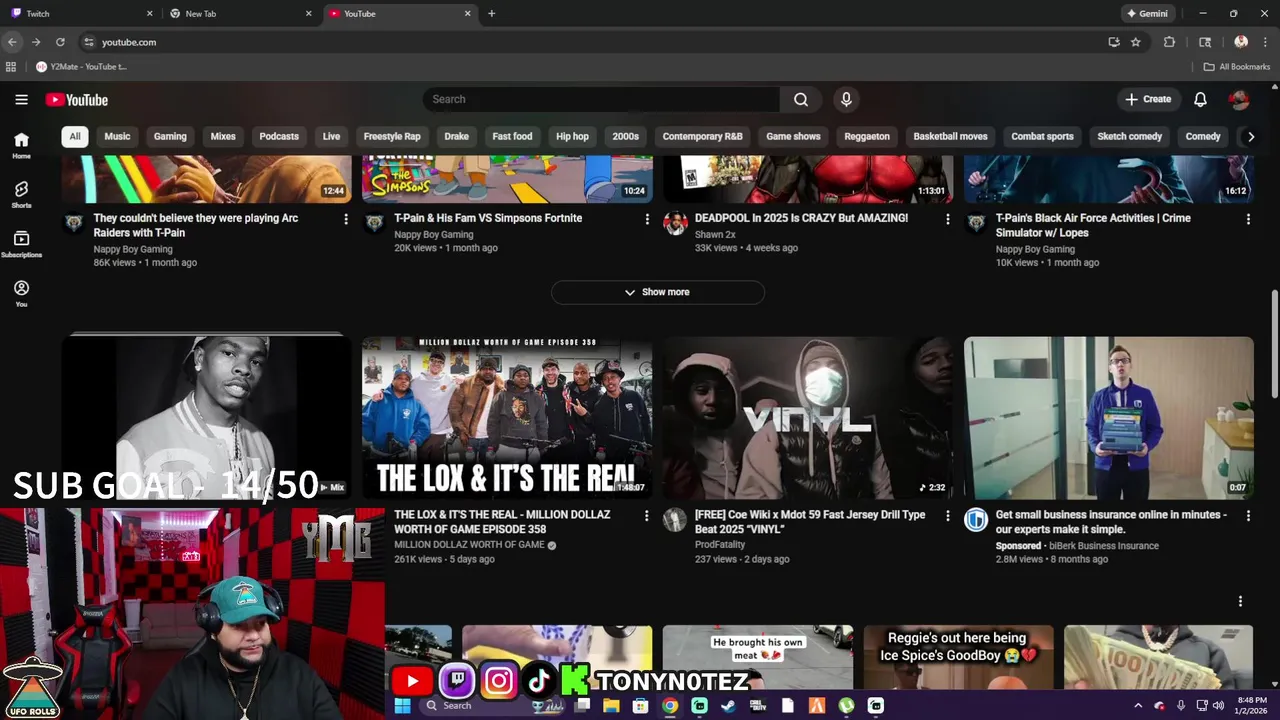Viewport: 1280px width, 720px height.
Task: Open options for VINYL beat video
Action: coord(948,516)
